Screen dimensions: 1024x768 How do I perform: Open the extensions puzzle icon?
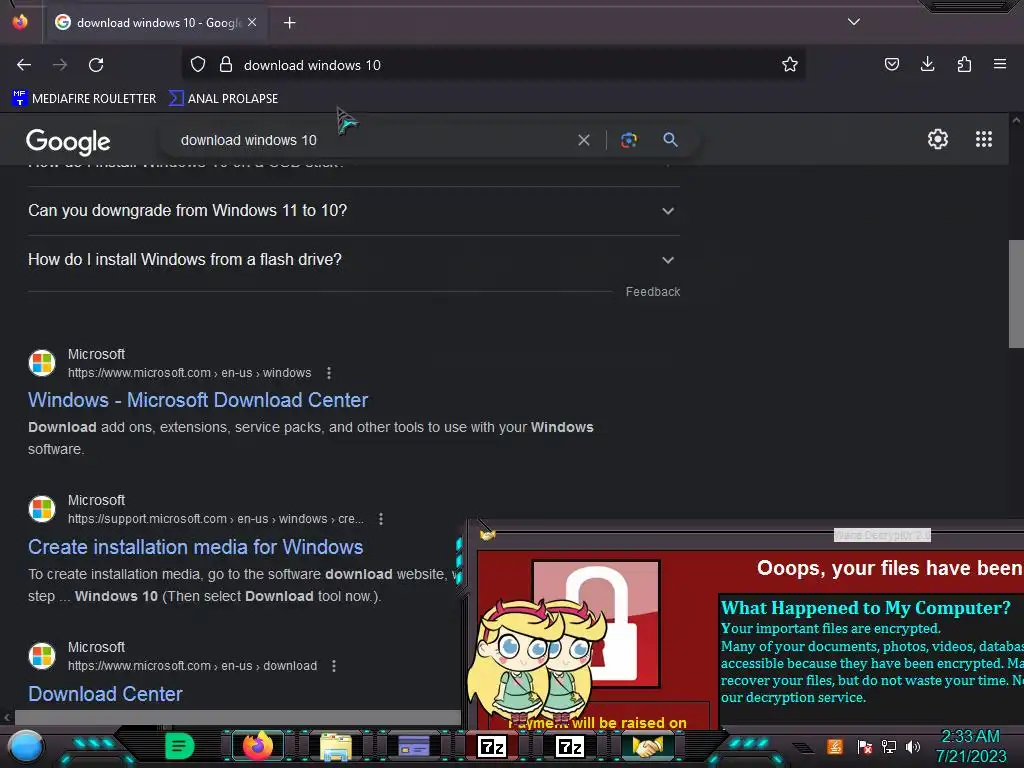click(x=964, y=64)
